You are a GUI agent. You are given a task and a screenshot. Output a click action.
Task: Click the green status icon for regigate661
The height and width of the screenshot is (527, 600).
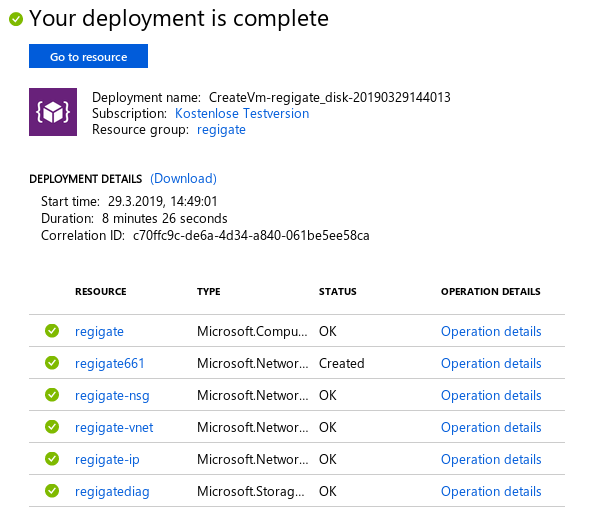(52, 362)
